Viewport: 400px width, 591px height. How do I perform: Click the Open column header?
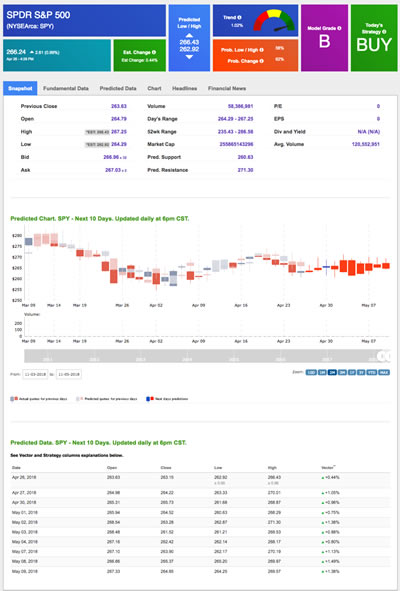(x=112, y=468)
